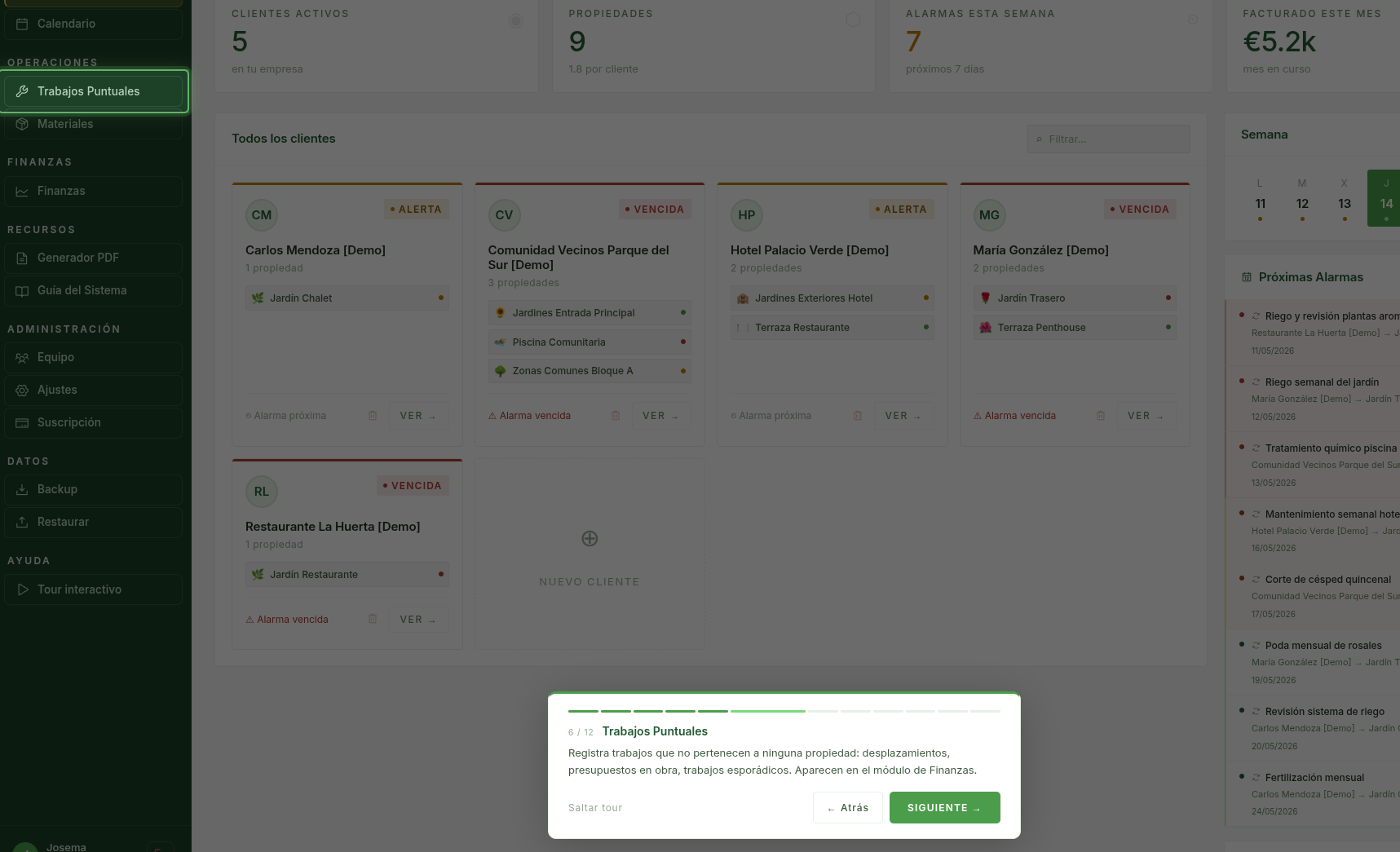The height and width of the screenshot is (852, 1400).
Task: Go to Materiales section
Action: (94, 124)
